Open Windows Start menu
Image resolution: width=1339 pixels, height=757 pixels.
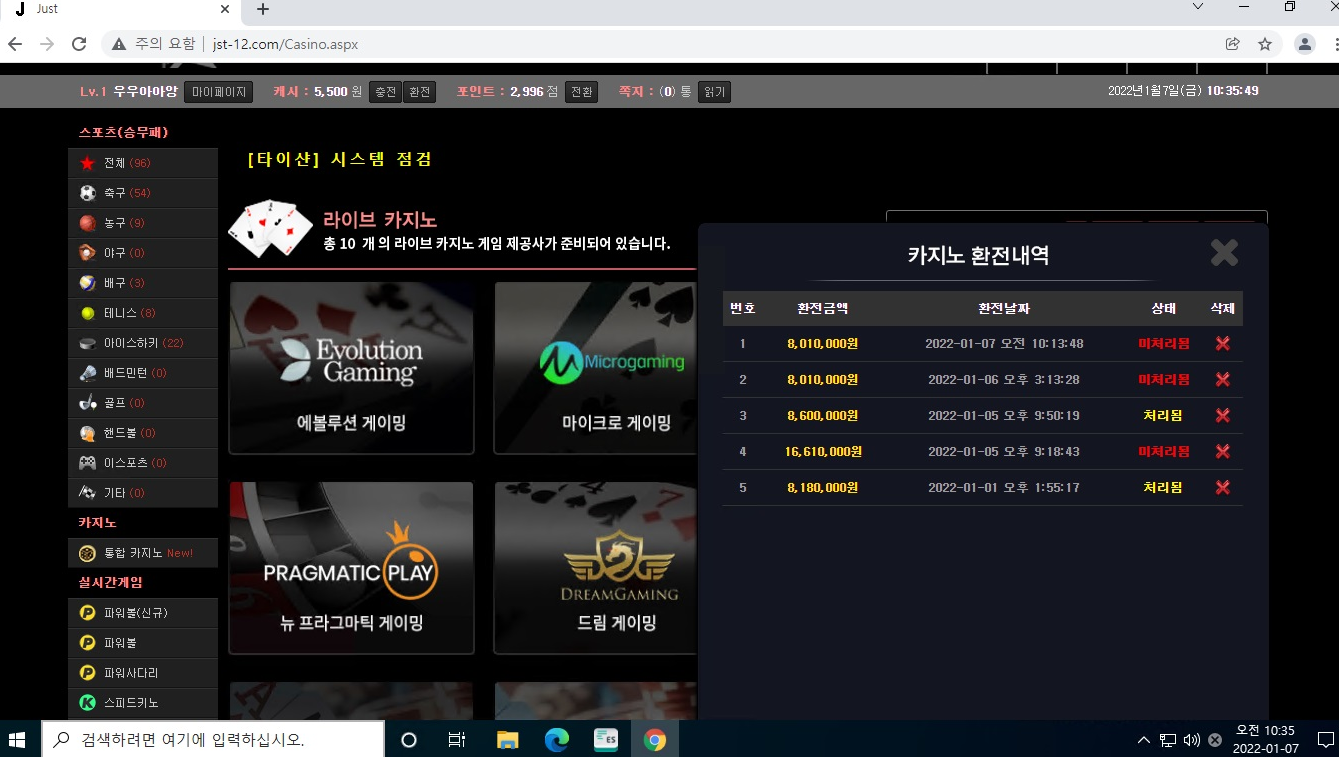click(17, 740)
